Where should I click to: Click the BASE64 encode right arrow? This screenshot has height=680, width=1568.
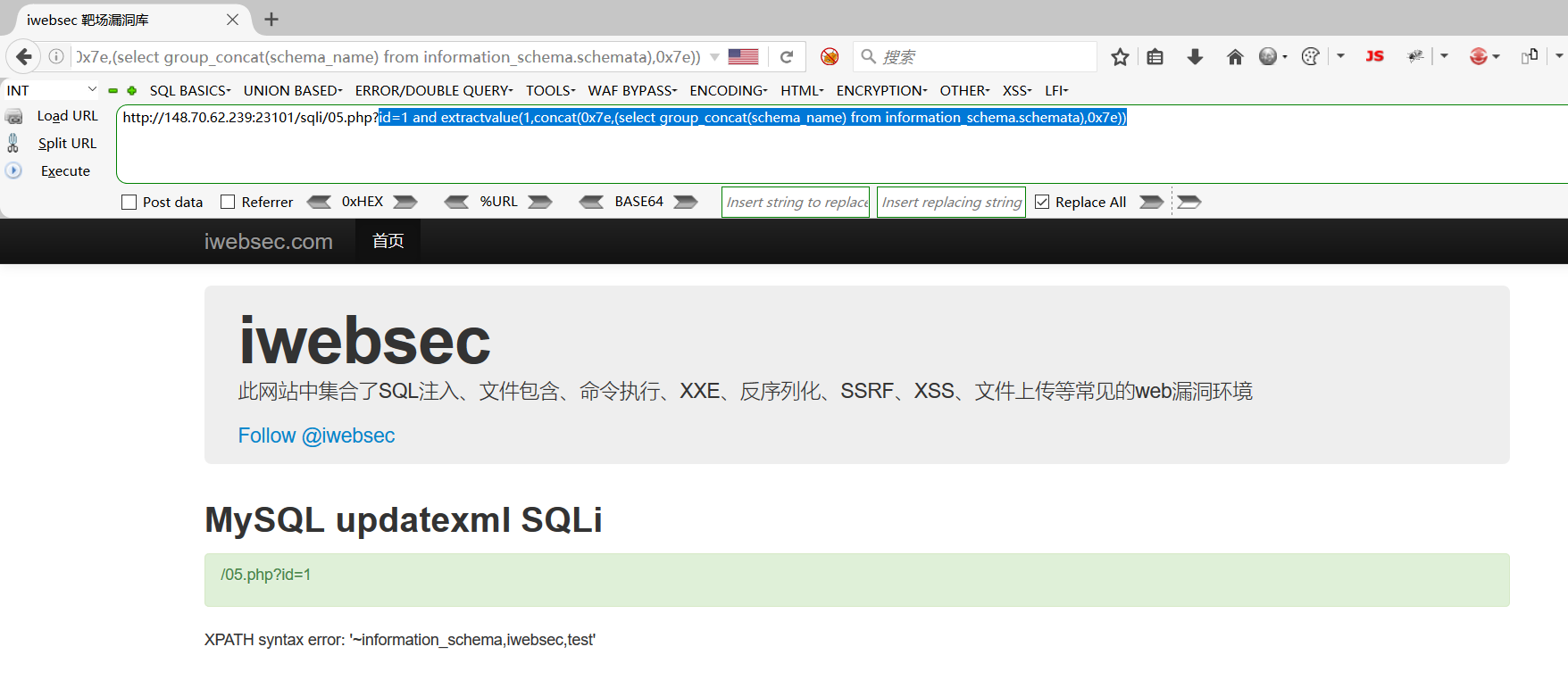pyautogui.click(x=686, y=202)
